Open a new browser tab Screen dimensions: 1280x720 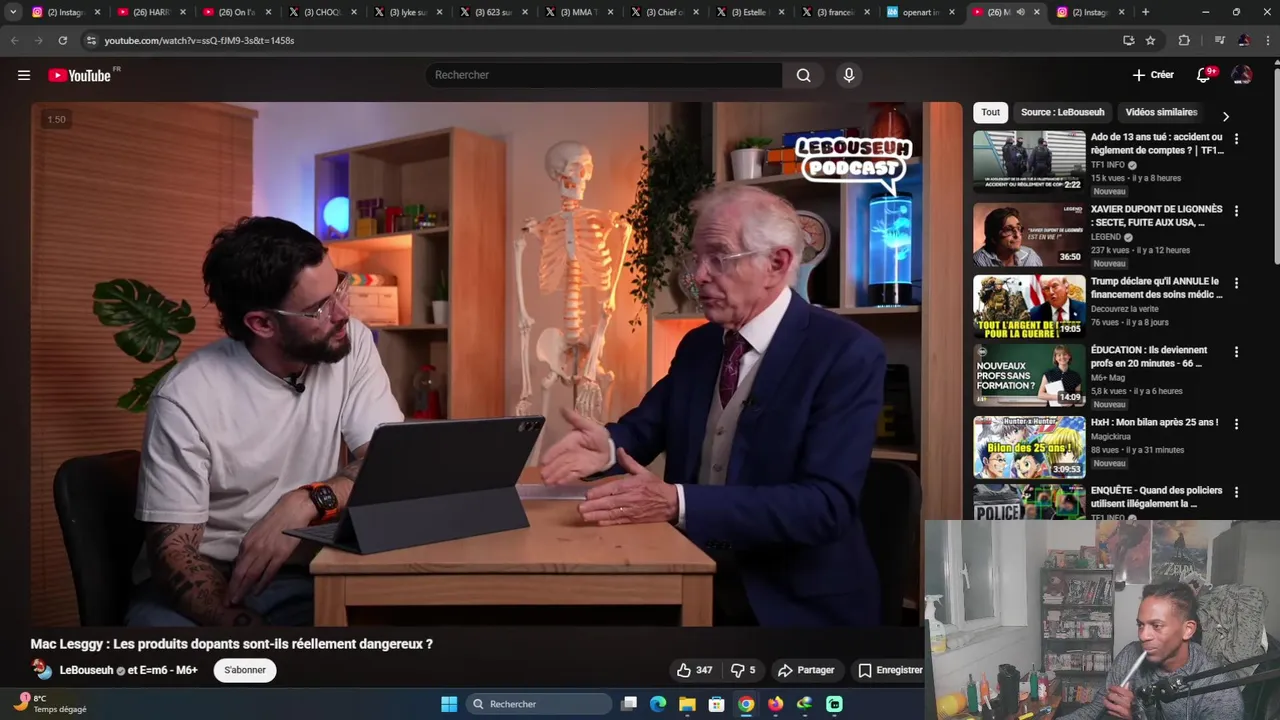click(1145, 12)
